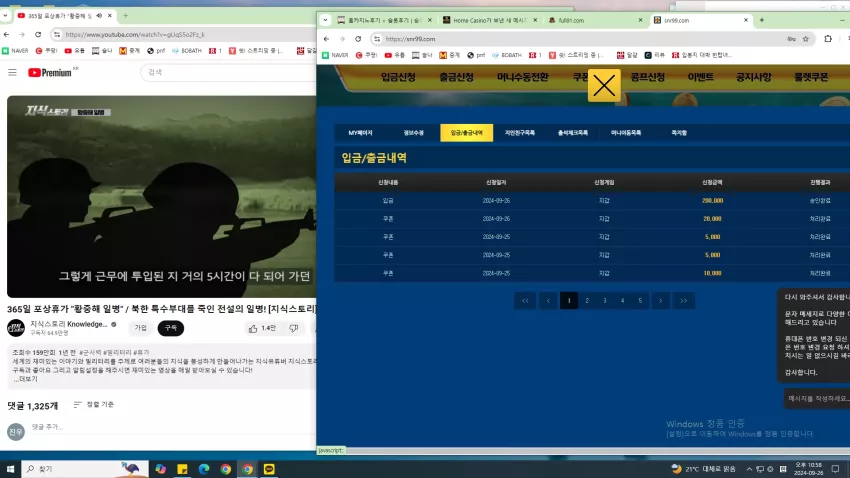Open comment sort order 정렬 기준

click(x=94, y=404)
